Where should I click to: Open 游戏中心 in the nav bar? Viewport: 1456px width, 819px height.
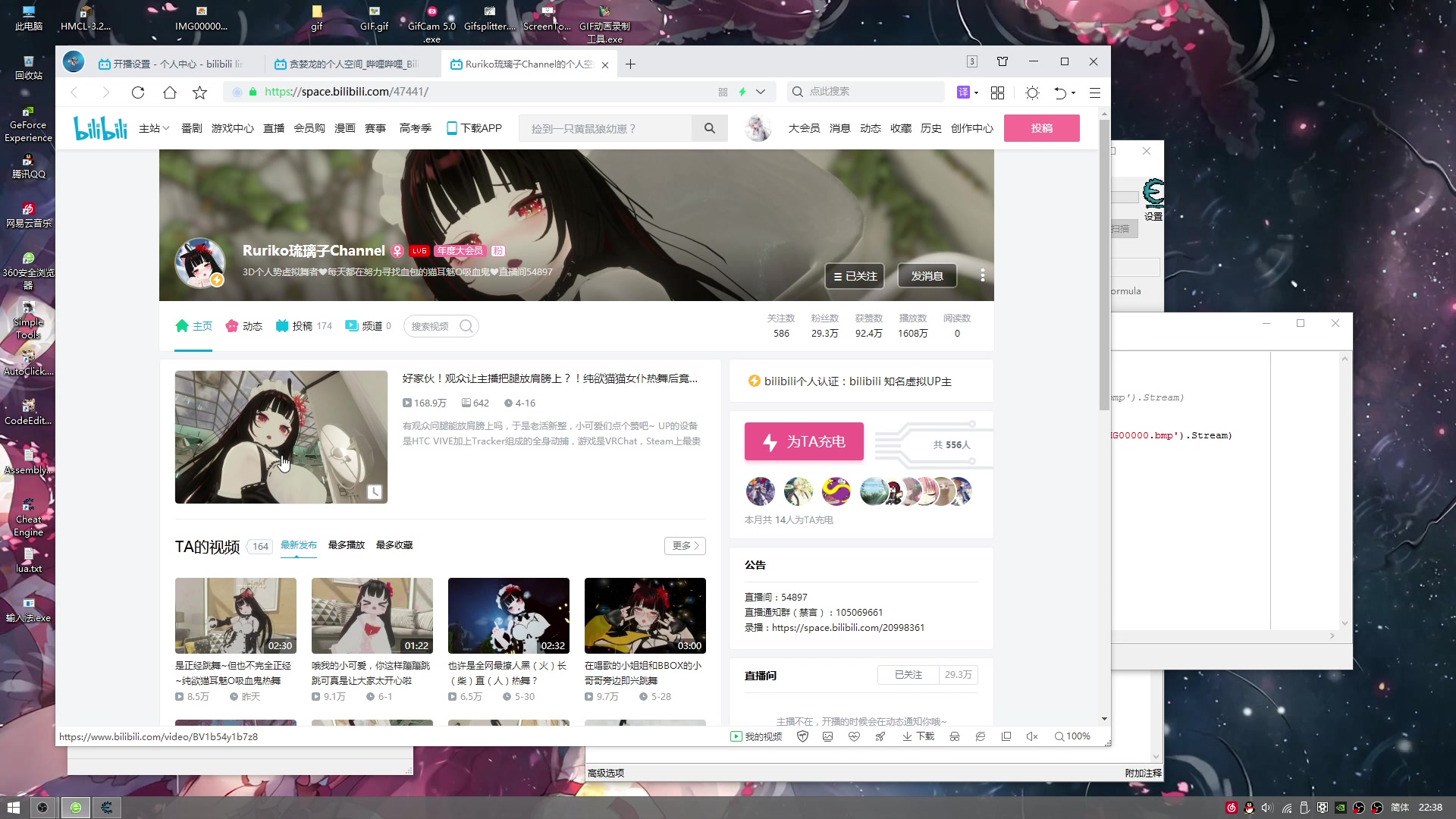pyautogui.click(x=232, y=128)
